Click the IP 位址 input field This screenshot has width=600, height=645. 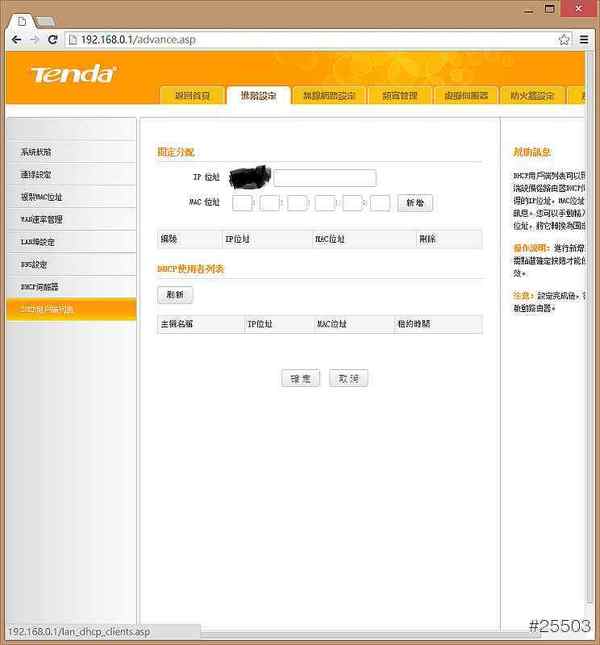click(x=325, y=178)
